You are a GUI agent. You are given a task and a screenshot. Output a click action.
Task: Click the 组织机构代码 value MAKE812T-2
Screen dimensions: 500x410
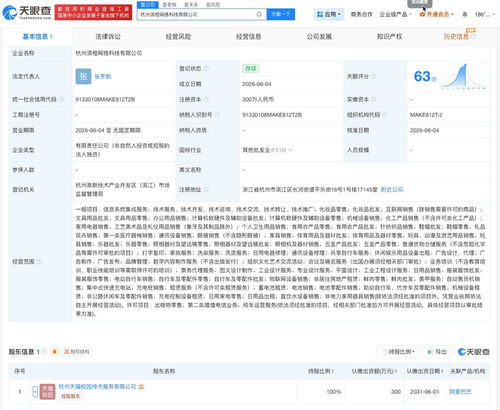point(426,115)
